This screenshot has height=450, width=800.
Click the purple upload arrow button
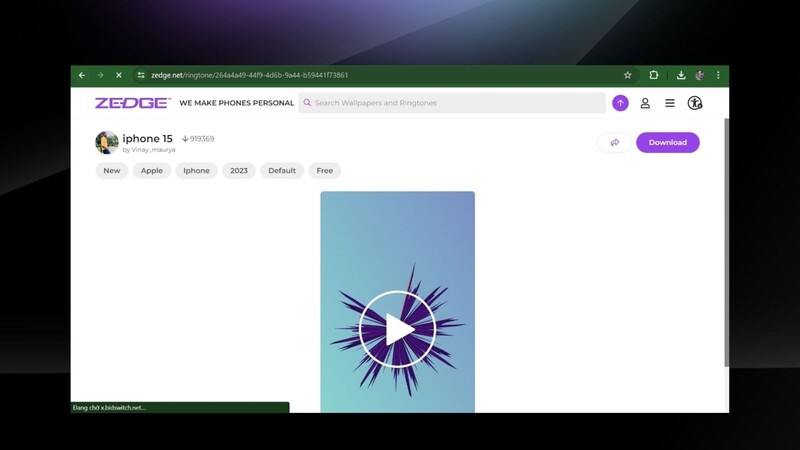coord(620,103)
